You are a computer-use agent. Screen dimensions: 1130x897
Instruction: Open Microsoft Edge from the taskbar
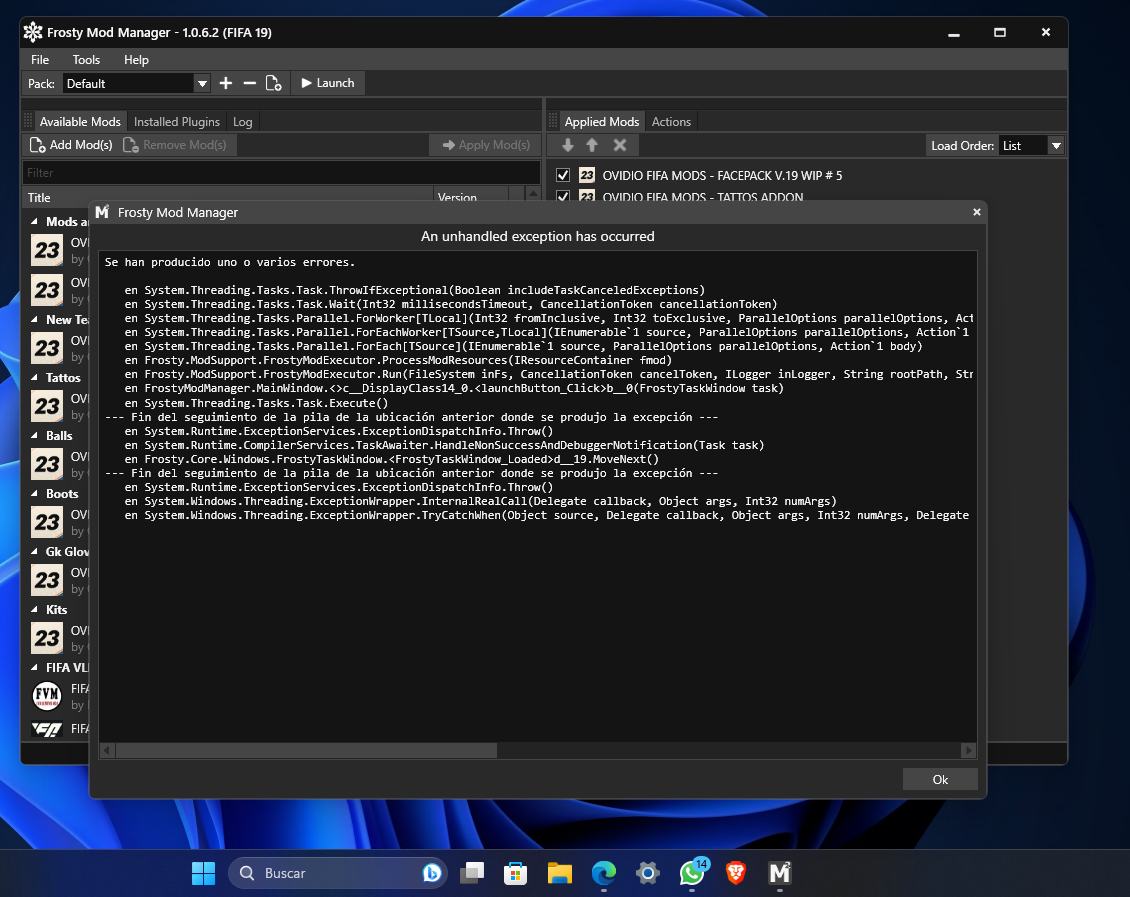(604, 873)
